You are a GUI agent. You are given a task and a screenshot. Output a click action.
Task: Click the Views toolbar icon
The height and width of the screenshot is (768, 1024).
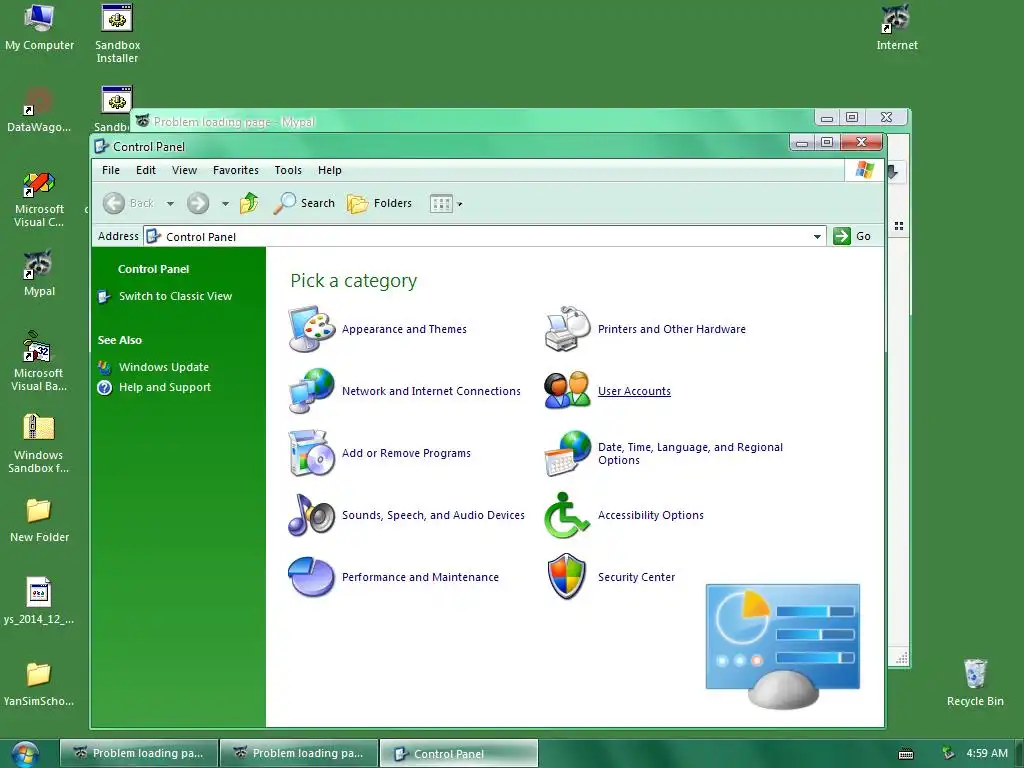coord(441,204)
